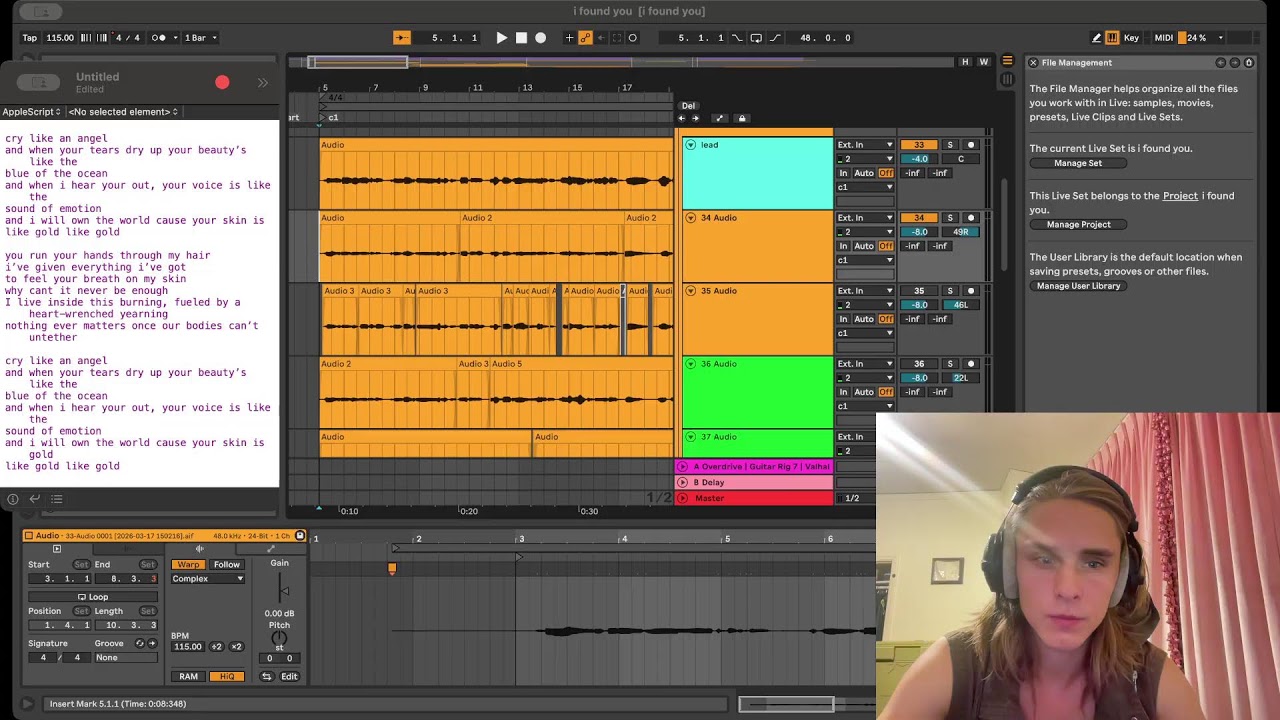The image size is (1280, 720).
Task: Click the optimize arrangement height arrows icon
Action: (719, 119)
